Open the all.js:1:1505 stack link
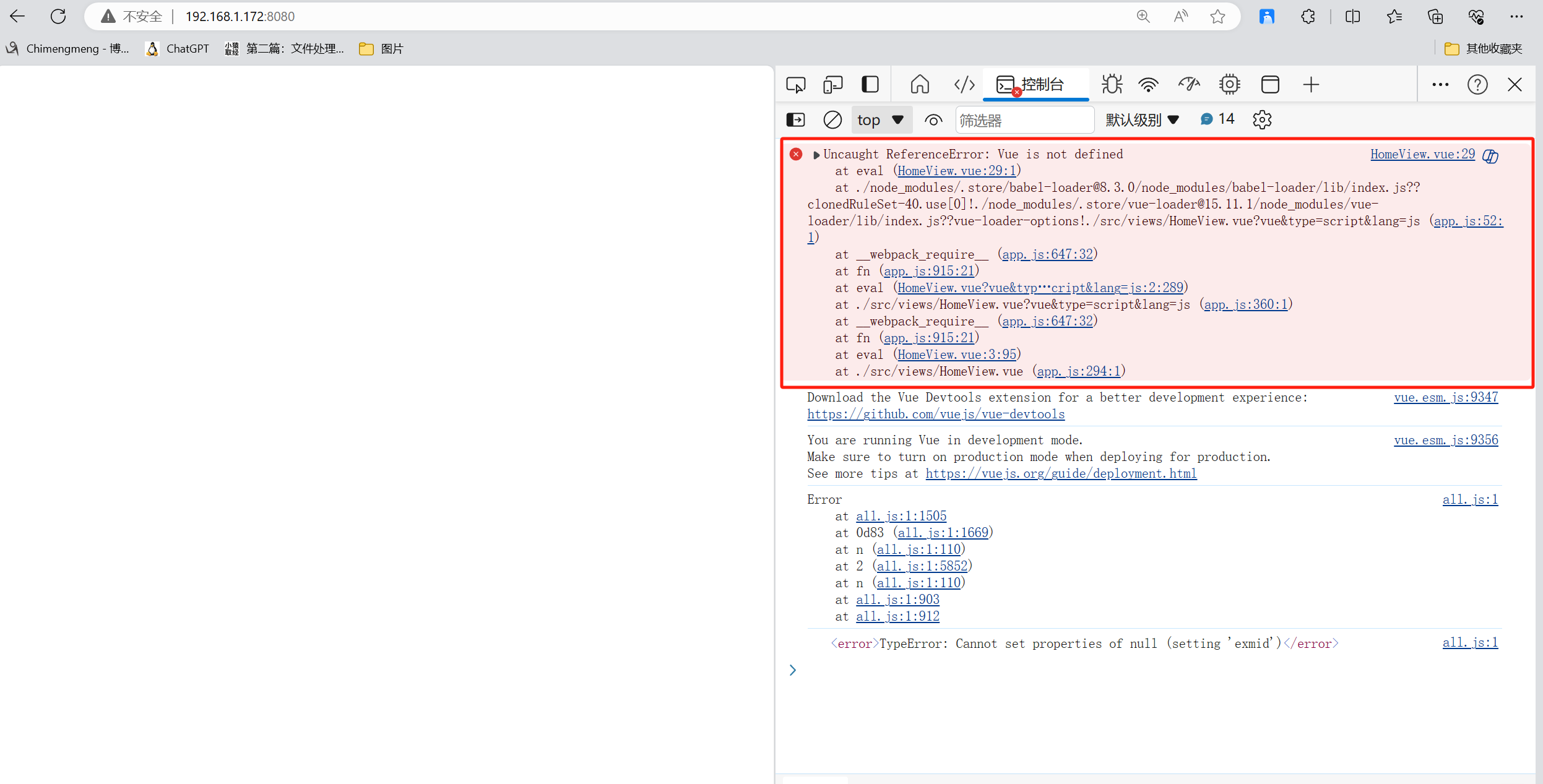The width and height of the screenshot is (1543, 784). click(x=901, y=516)
